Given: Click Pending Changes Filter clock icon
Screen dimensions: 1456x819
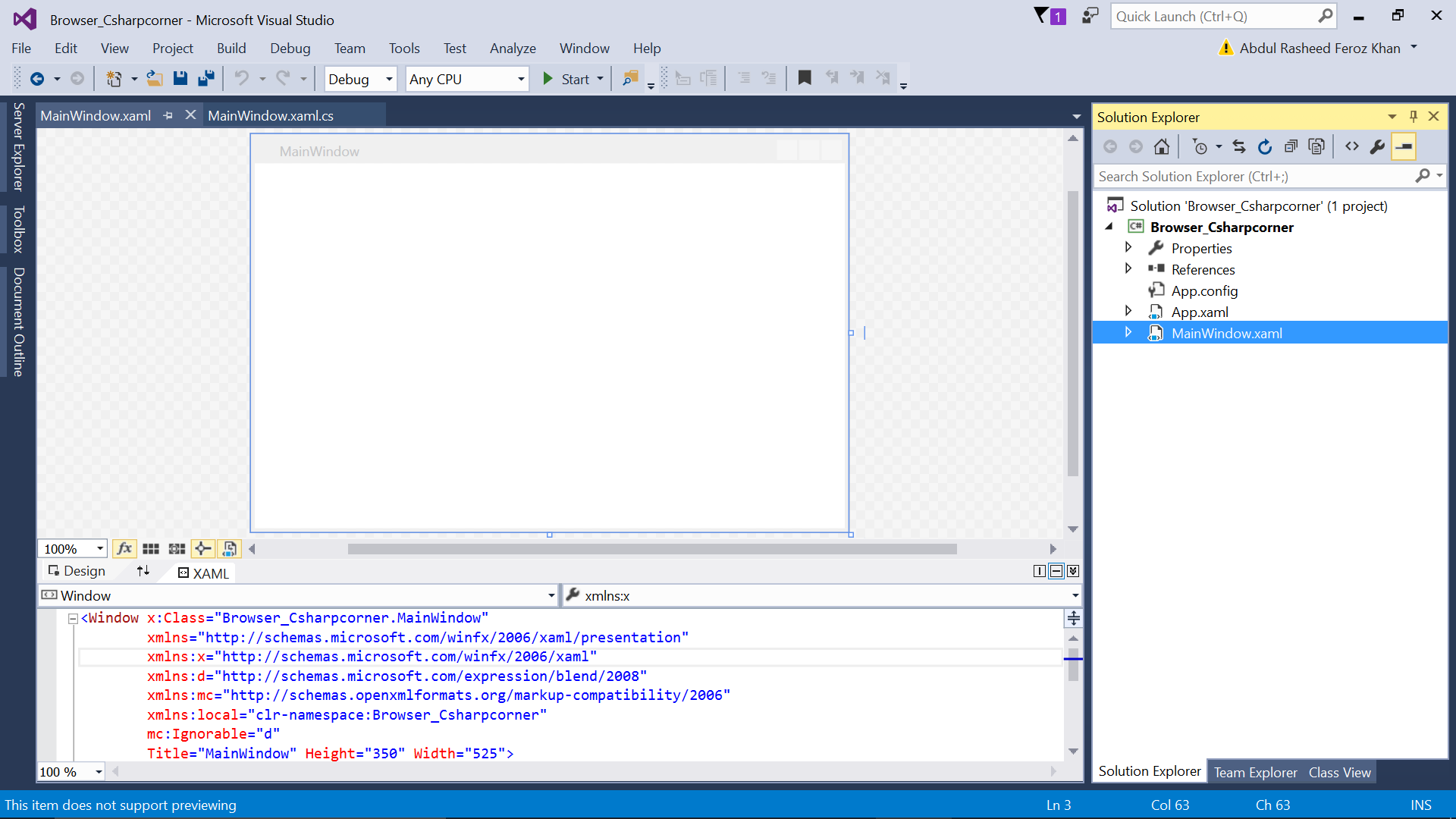Looking at the screenshot, I should pyautogui.click(x=1200, y=146).
